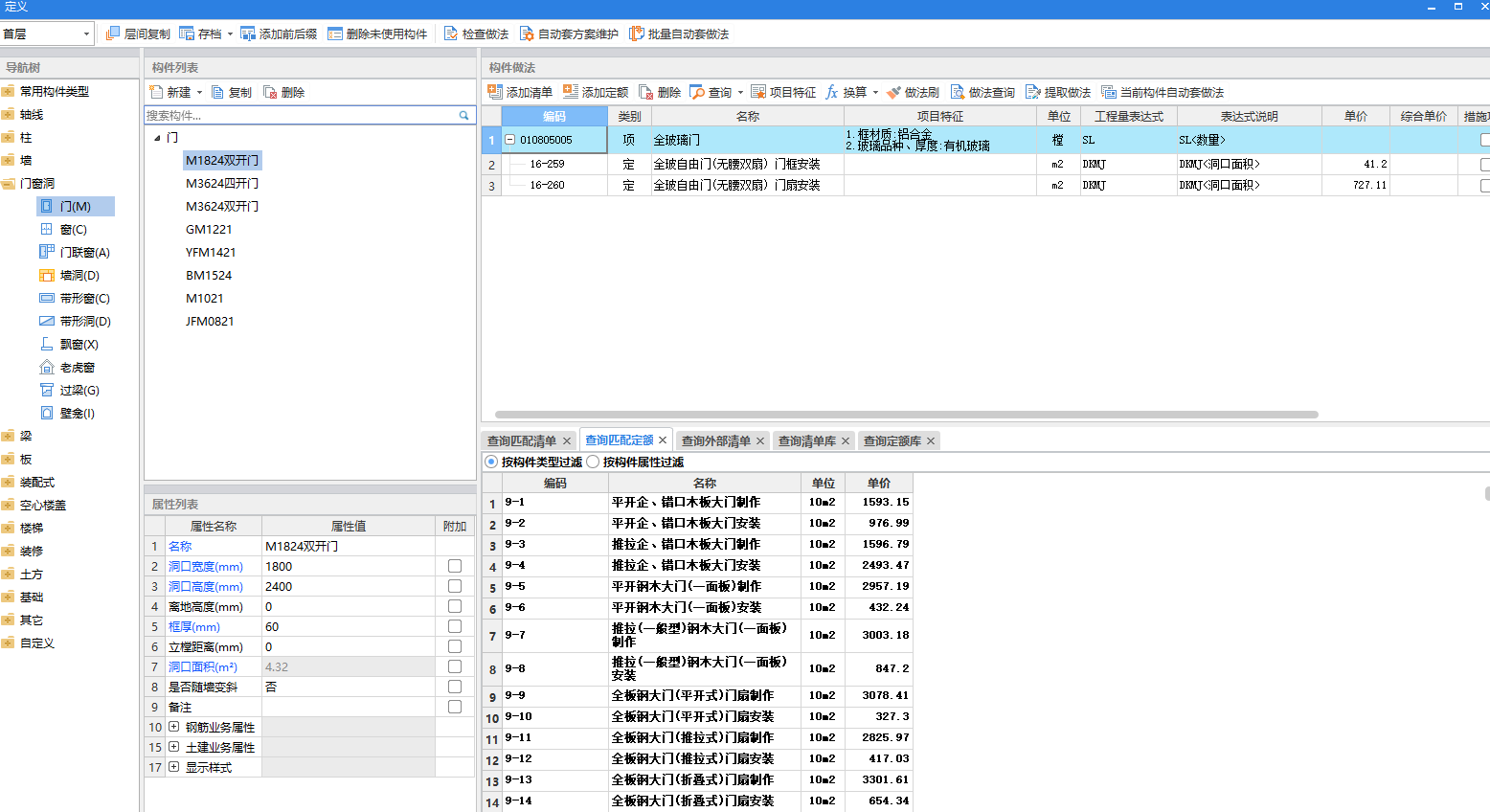Open the 首层 floor dropdown
Screen dimensions: 1490x812
point(86,34)
